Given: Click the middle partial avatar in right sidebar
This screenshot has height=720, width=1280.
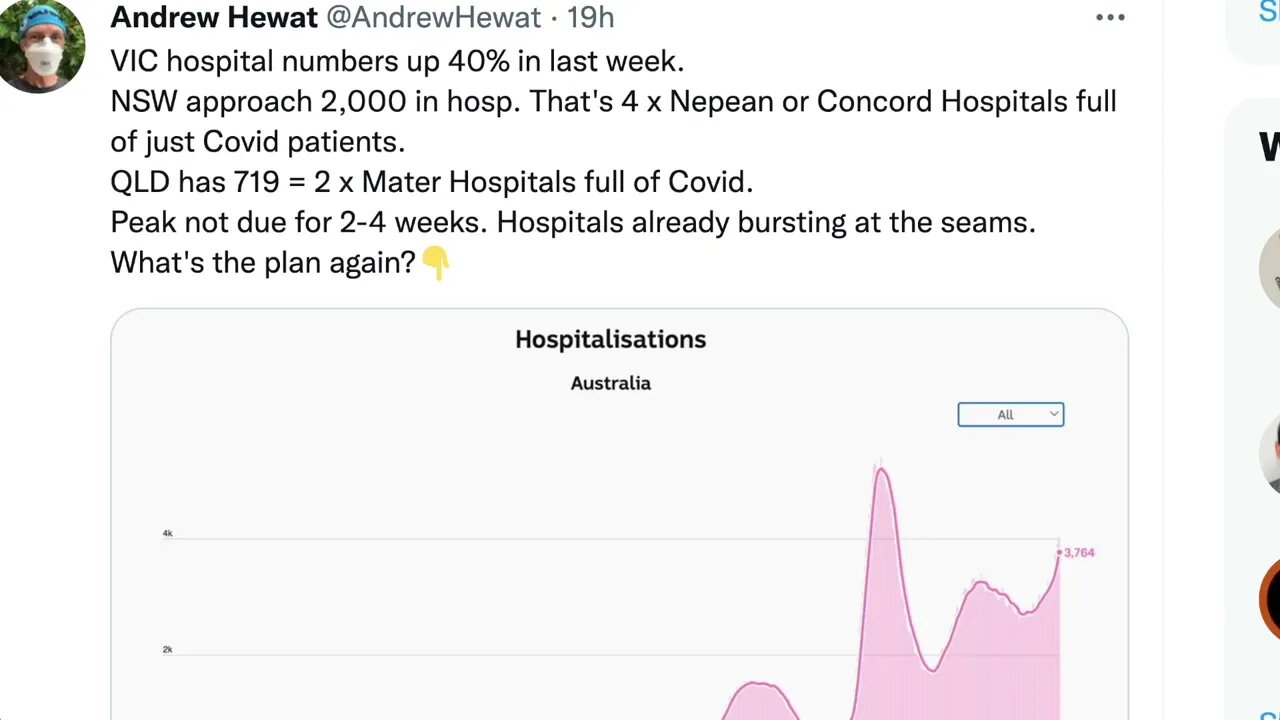Looking at the screenshot, I should coord(1270,455).
